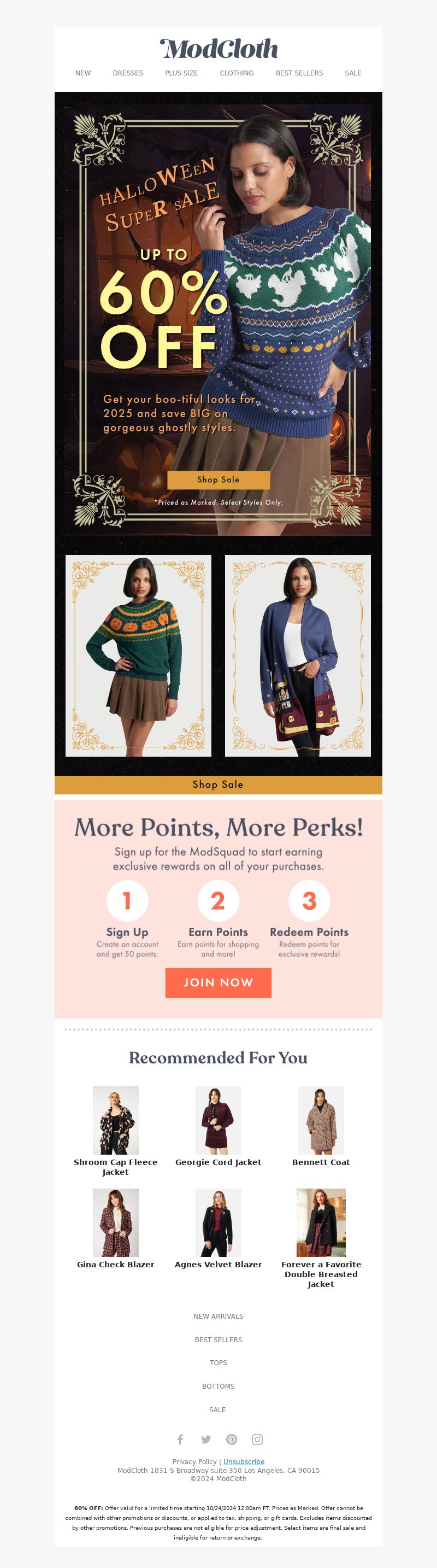437x1568 pixels.
Task: Select the numbered circle 2 Earn Points
Action: point(218,900)
